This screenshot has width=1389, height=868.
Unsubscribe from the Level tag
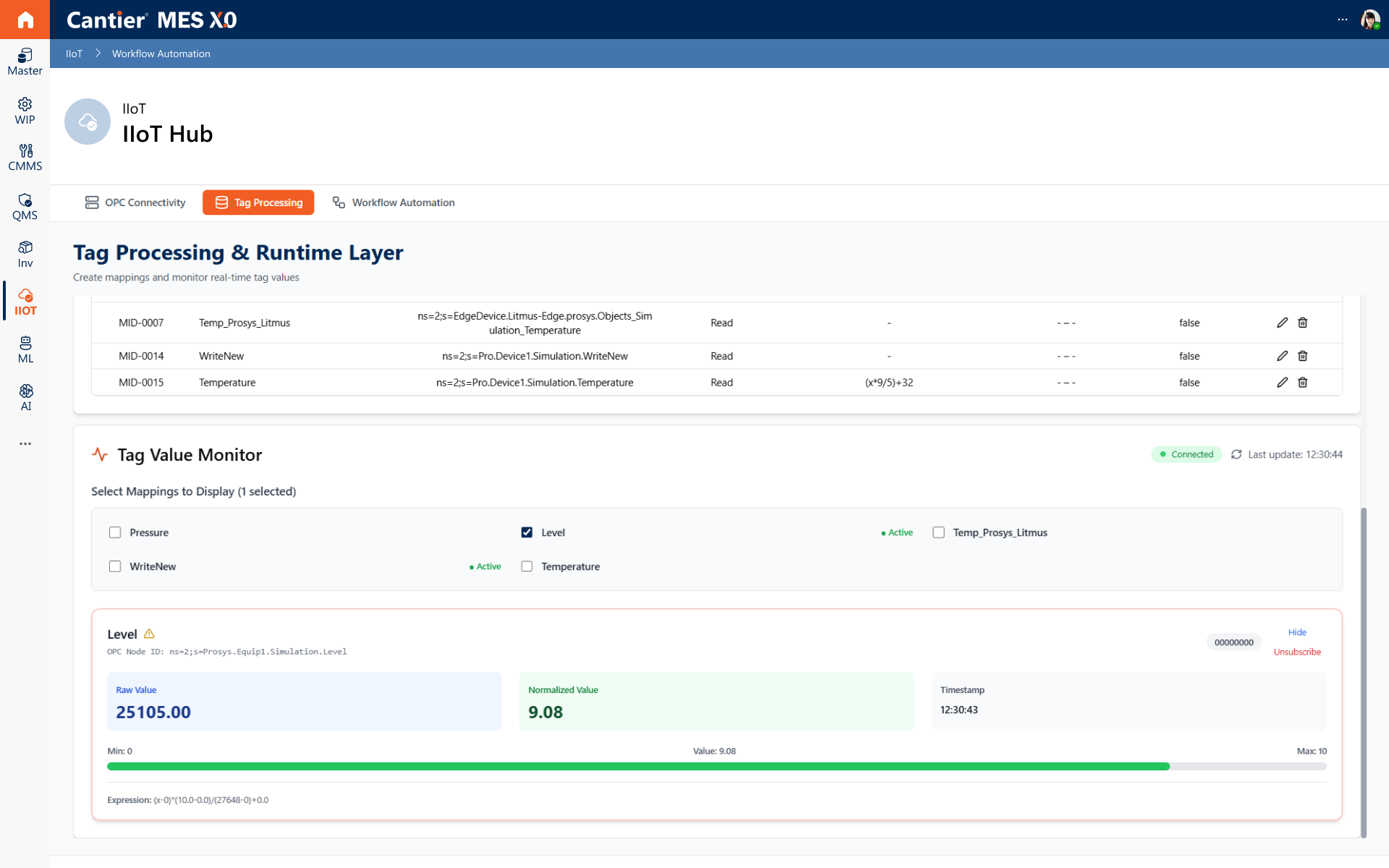click(1297, 652)
